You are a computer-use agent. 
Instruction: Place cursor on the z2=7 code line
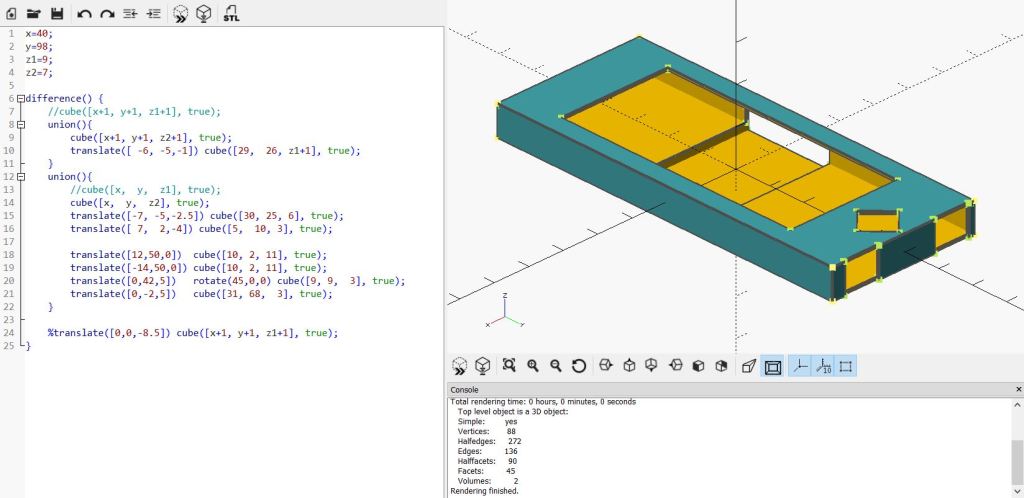pyautogui.click(x=40, y=73)
